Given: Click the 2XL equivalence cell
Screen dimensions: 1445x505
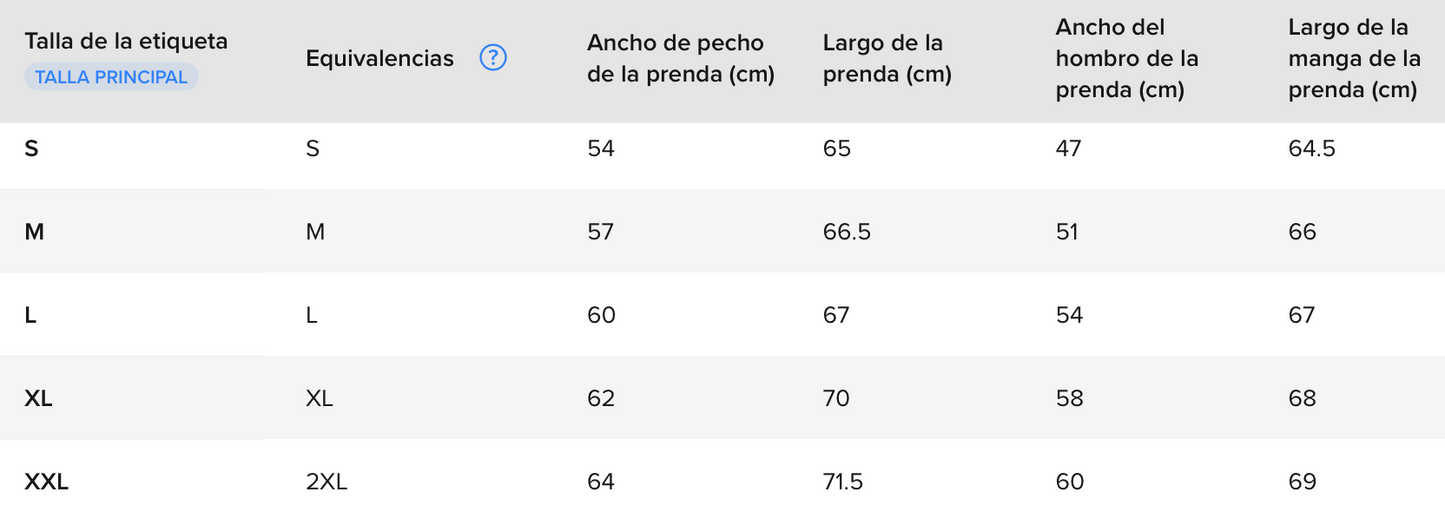Looking at the screenshot, I should pos(327,482).
